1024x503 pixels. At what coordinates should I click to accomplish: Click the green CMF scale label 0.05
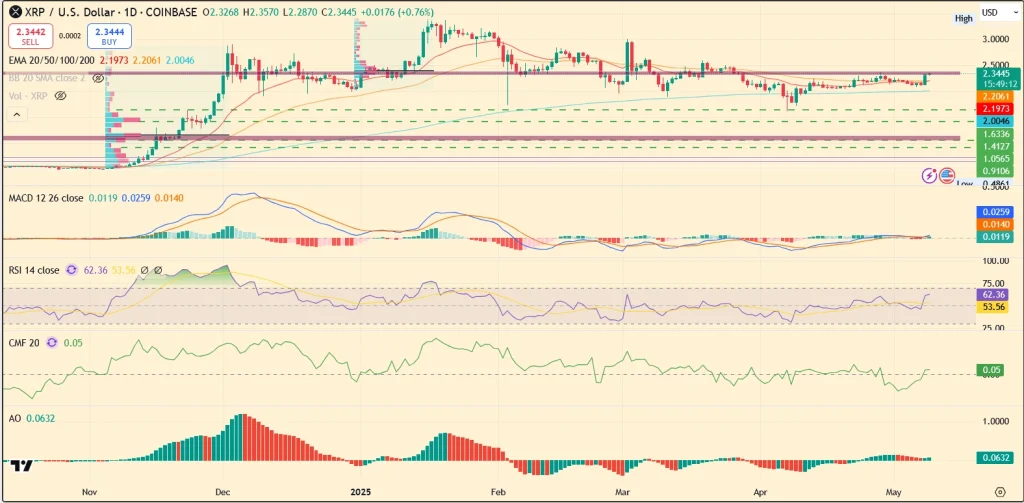coord(993,370)
